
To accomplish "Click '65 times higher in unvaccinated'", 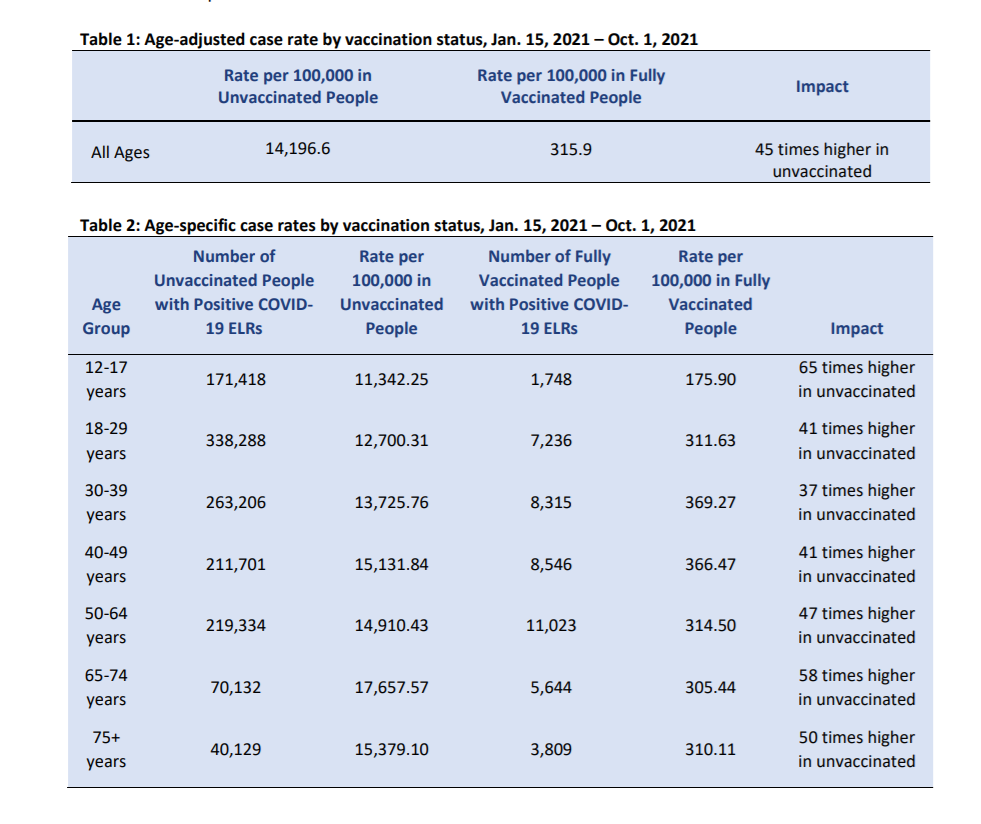I will point(856,379).
